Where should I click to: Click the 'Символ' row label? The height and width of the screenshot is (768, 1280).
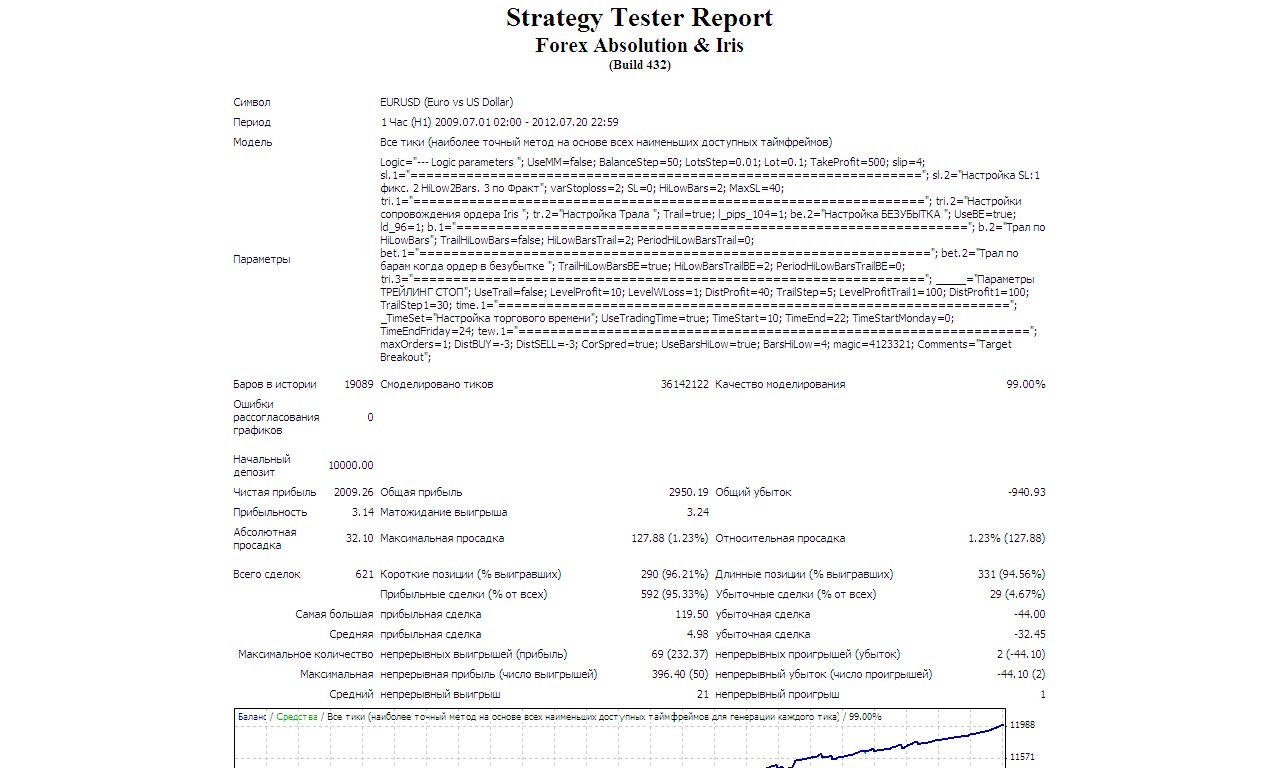[x=252, y=102]
